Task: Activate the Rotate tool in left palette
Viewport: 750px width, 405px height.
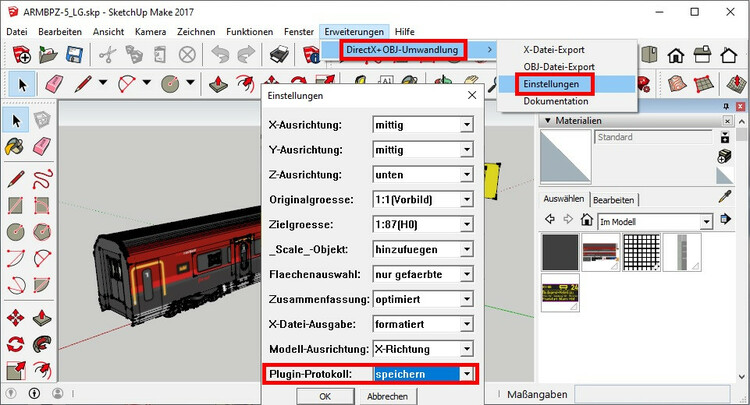Action: pos(15,344)
